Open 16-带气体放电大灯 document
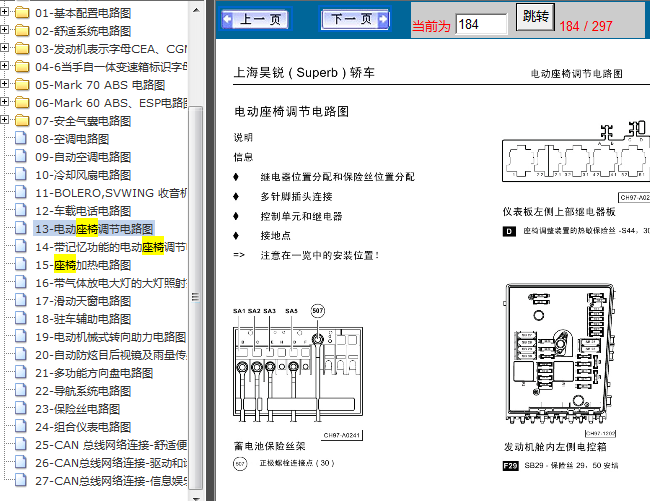Image resolution: width=650 pixels, height=501 pixels. point(111,283)
